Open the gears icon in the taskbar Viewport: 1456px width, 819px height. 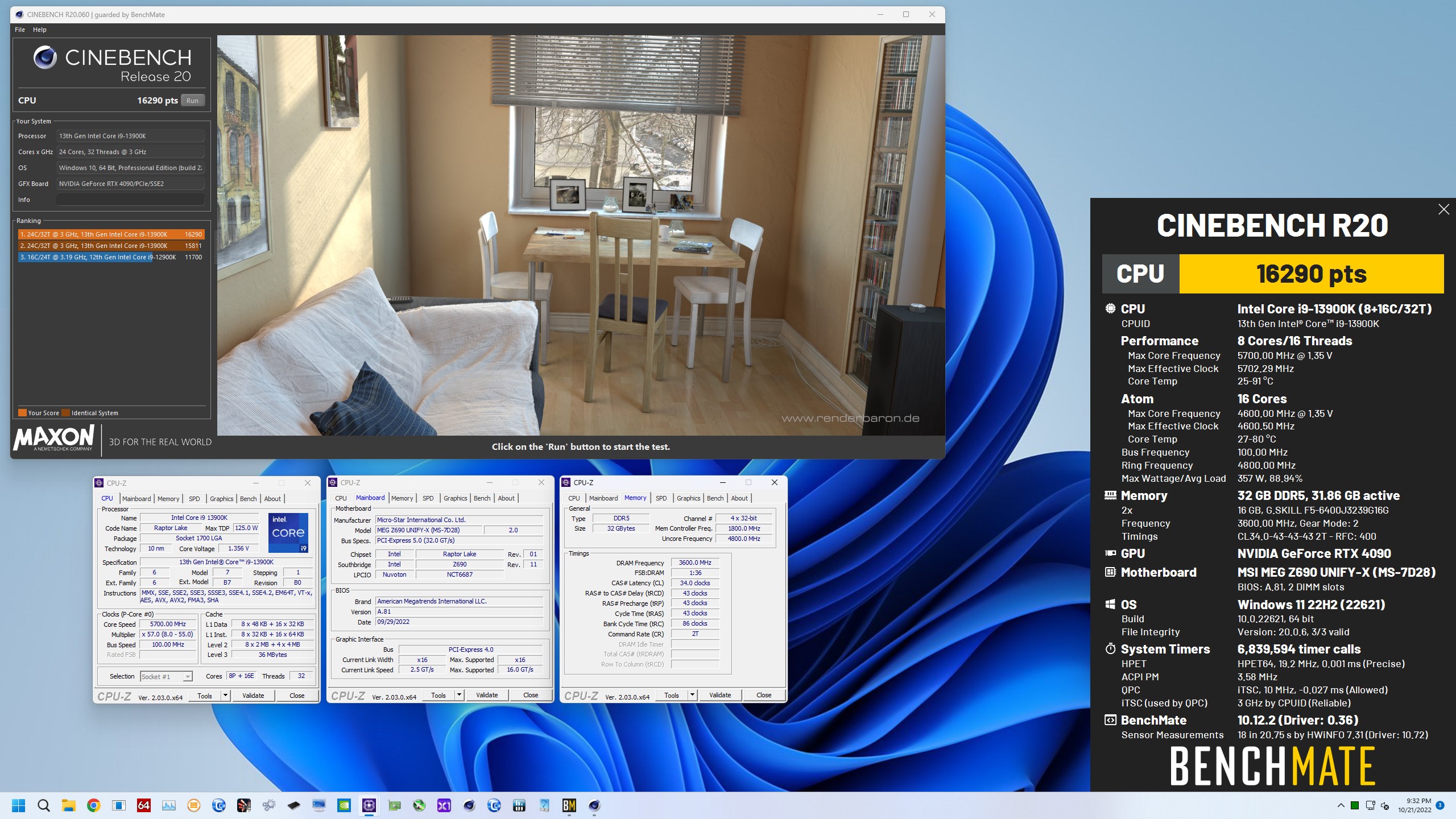pos(268,805)
